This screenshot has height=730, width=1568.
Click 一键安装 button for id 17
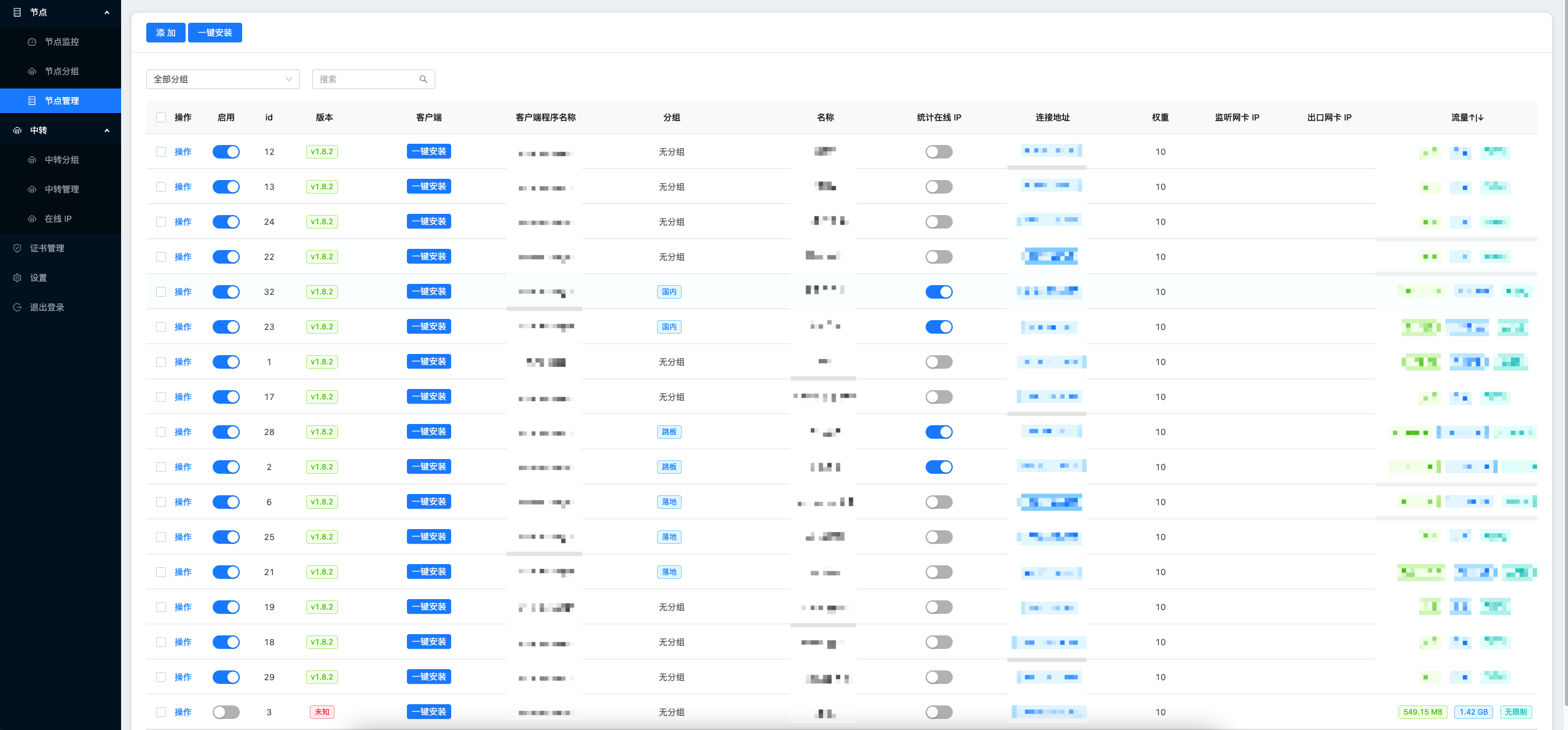[x=429, y=397]
